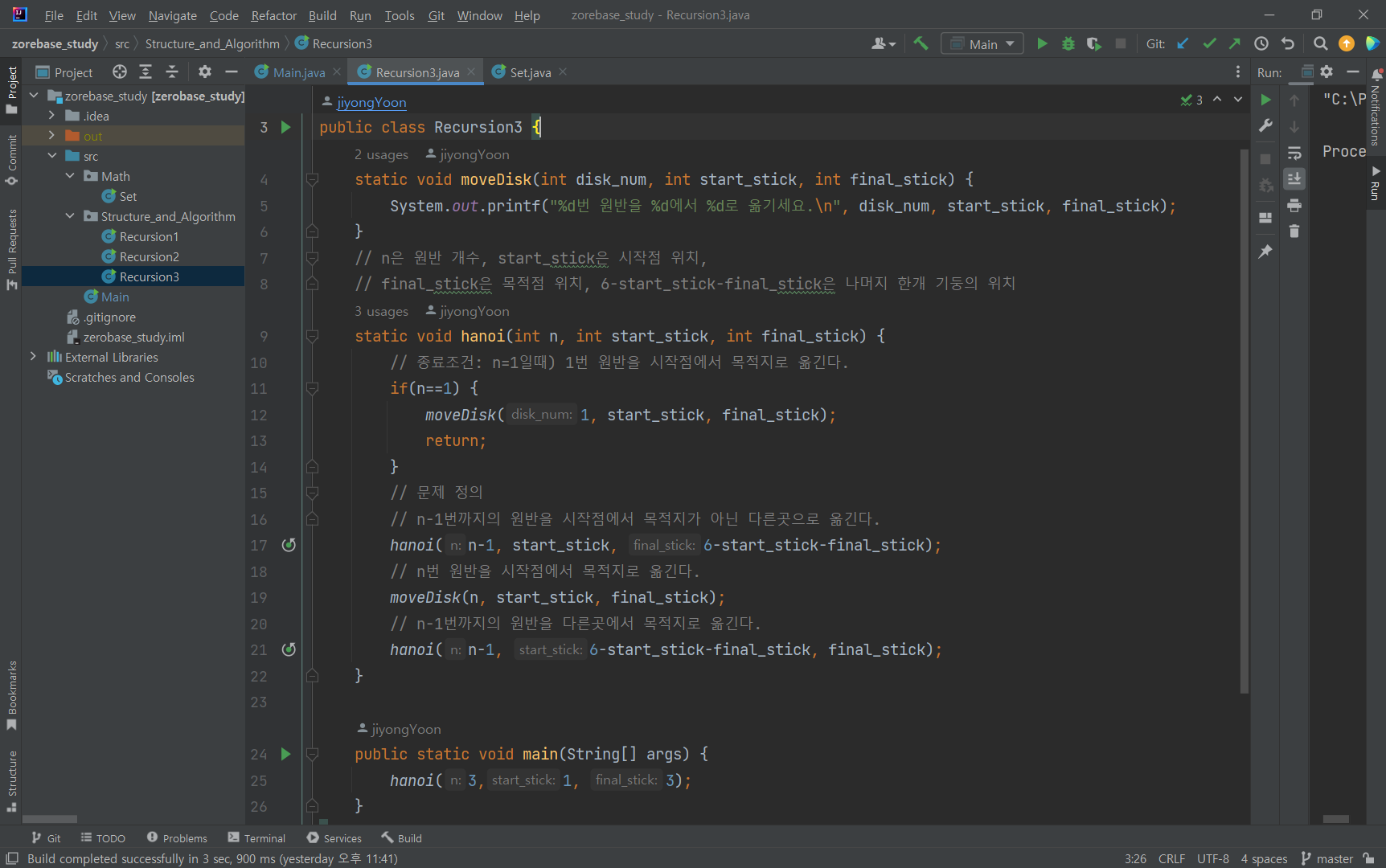Viewport: 1386px width, 868px height.
Task: Open the Main run configuration dropdown
Action: pos(981,43)
